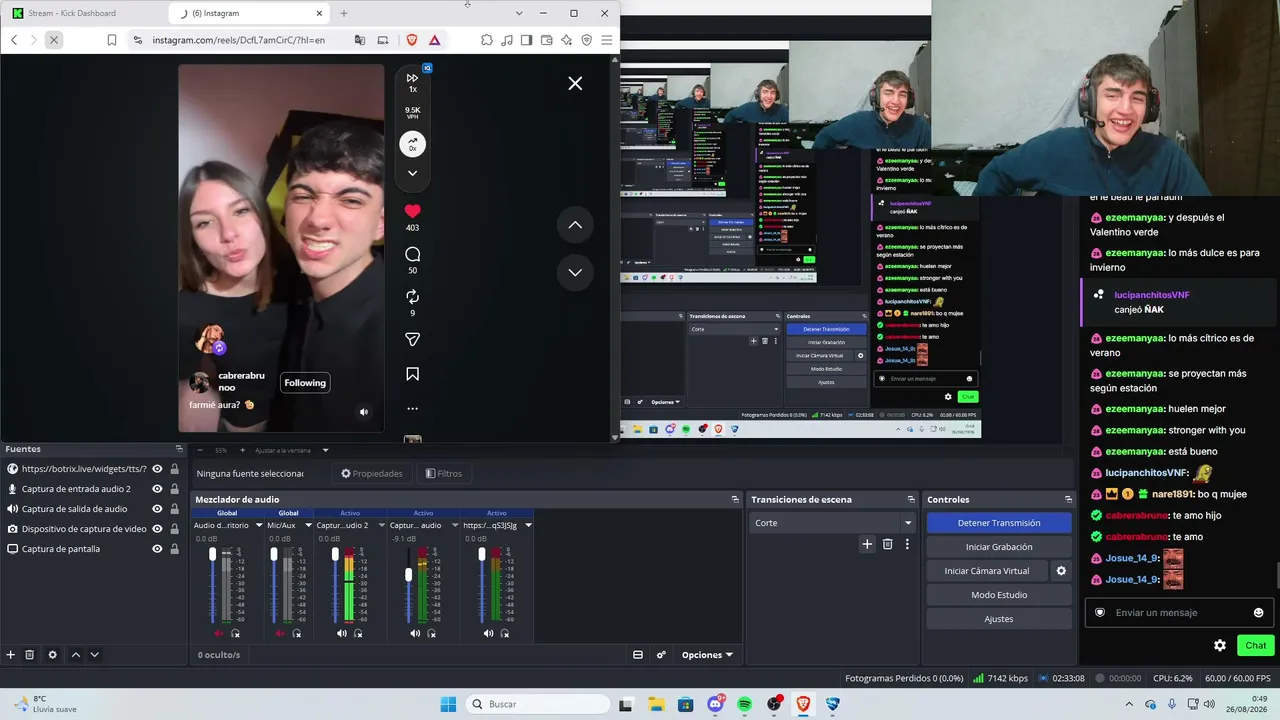Open source properties gear in Fuentes
This screenshot has width=1280, height=720.
click(53, 655)
